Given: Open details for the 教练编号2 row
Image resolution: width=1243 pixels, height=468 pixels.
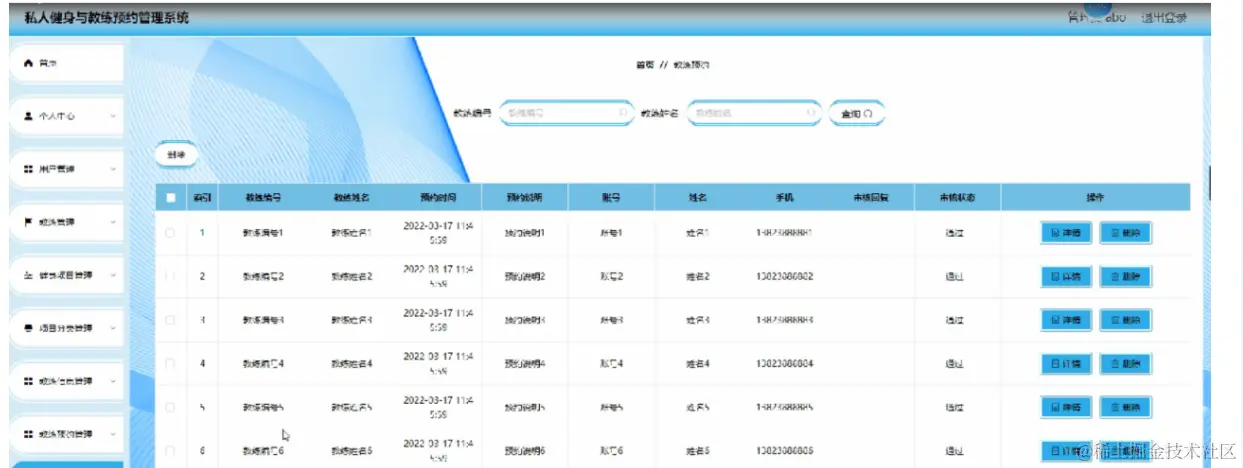Looking at the screenshot, I should tap(1065, 276).
